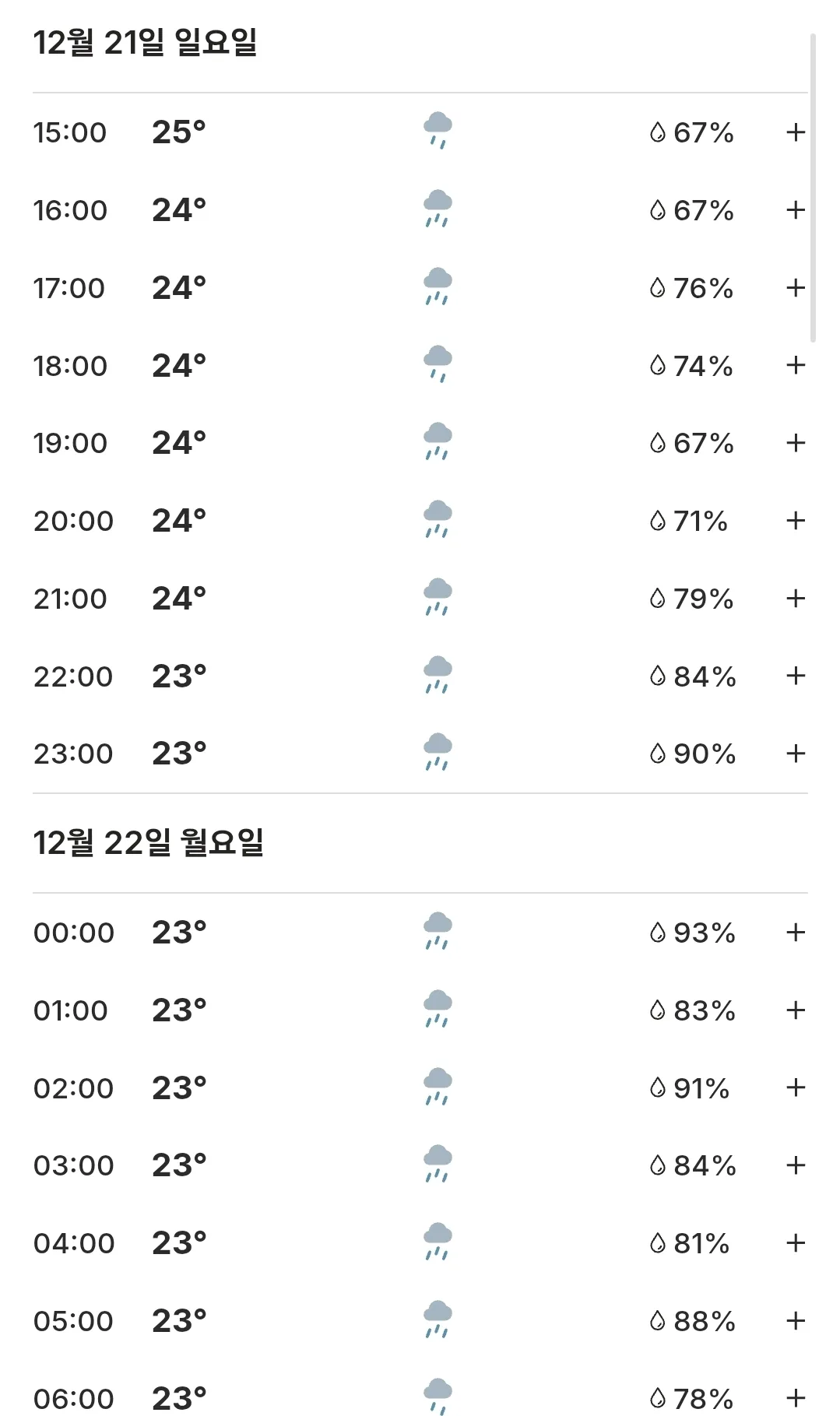Image resolution: width=840 pixels, height=1416 pixels.
Task: Click the 12월 21일 일요일 date header
Action: point(146,43)
